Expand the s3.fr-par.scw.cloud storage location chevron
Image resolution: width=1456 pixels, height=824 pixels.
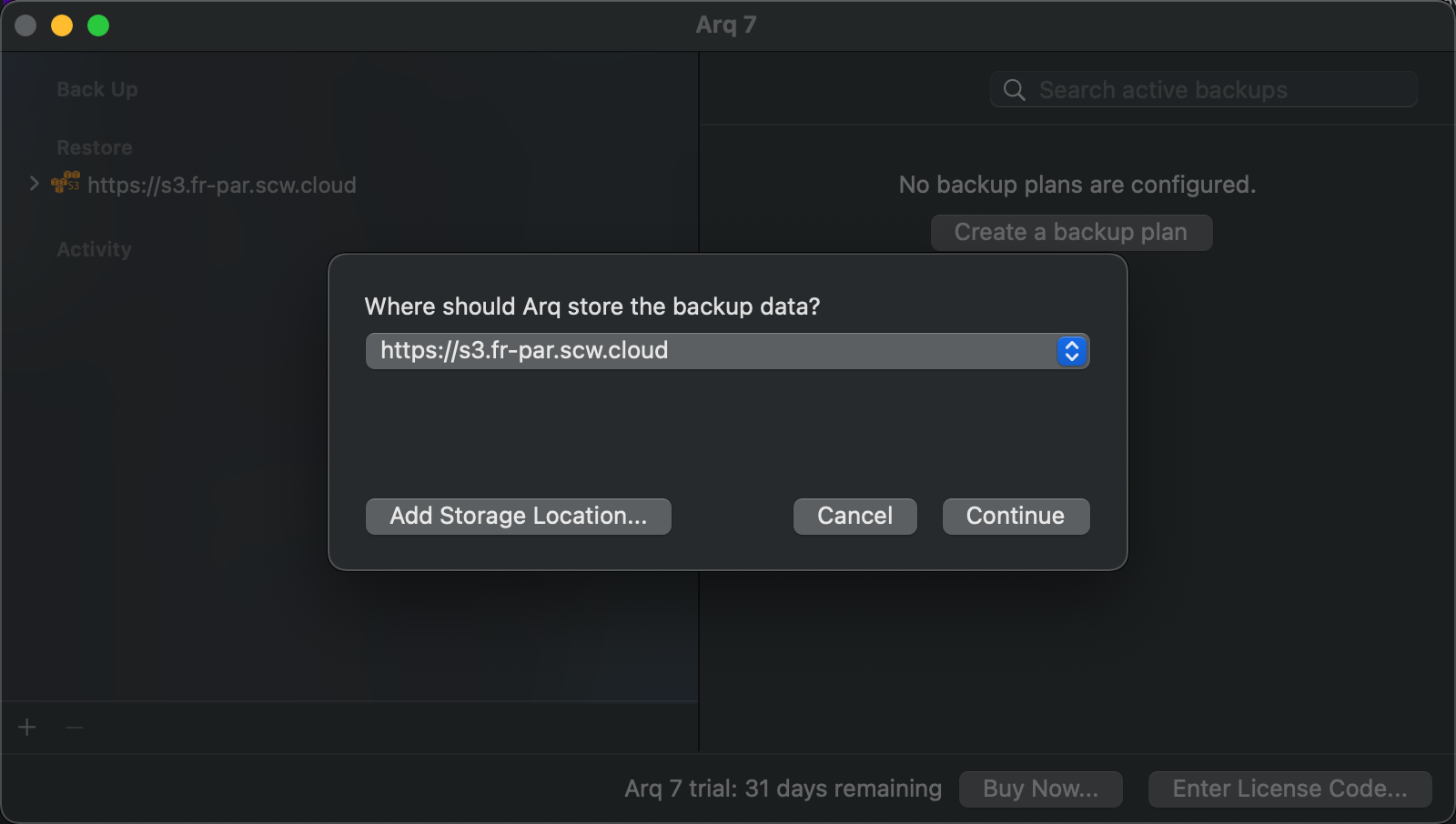click(x=35, y=184)
